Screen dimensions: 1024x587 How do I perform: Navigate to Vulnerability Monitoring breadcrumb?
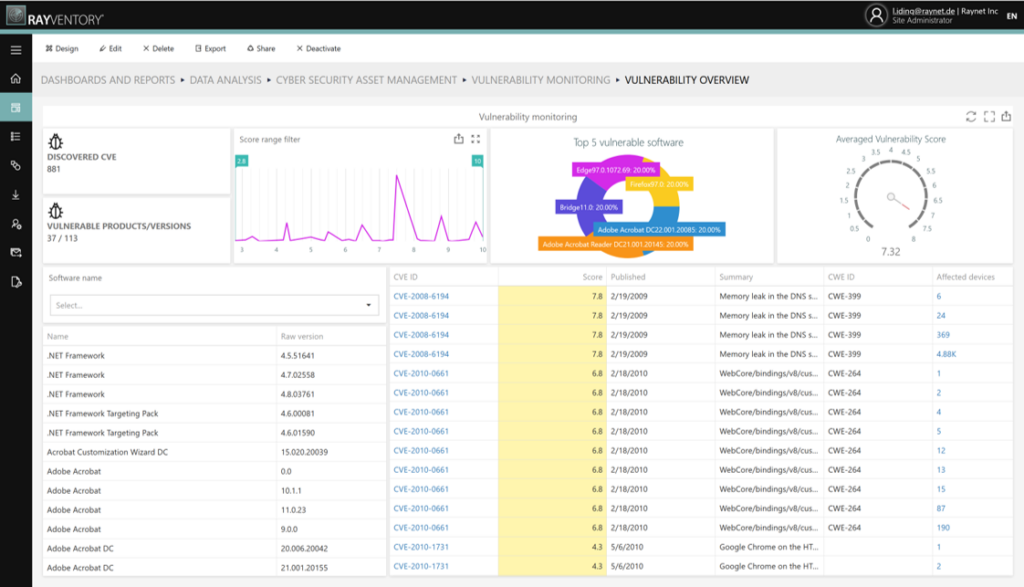(541, 80)
